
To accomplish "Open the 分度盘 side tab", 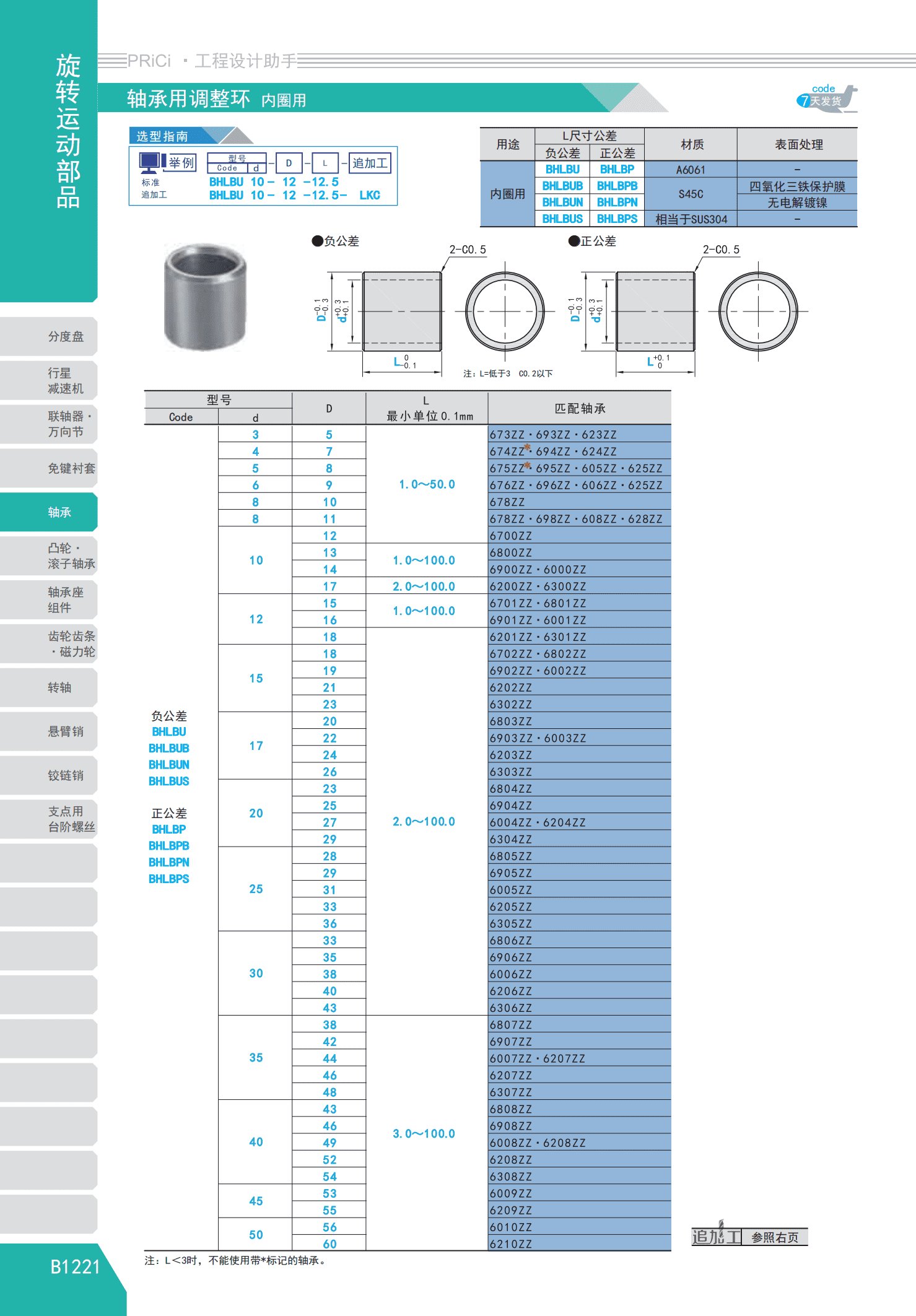I will click(49, 336).
